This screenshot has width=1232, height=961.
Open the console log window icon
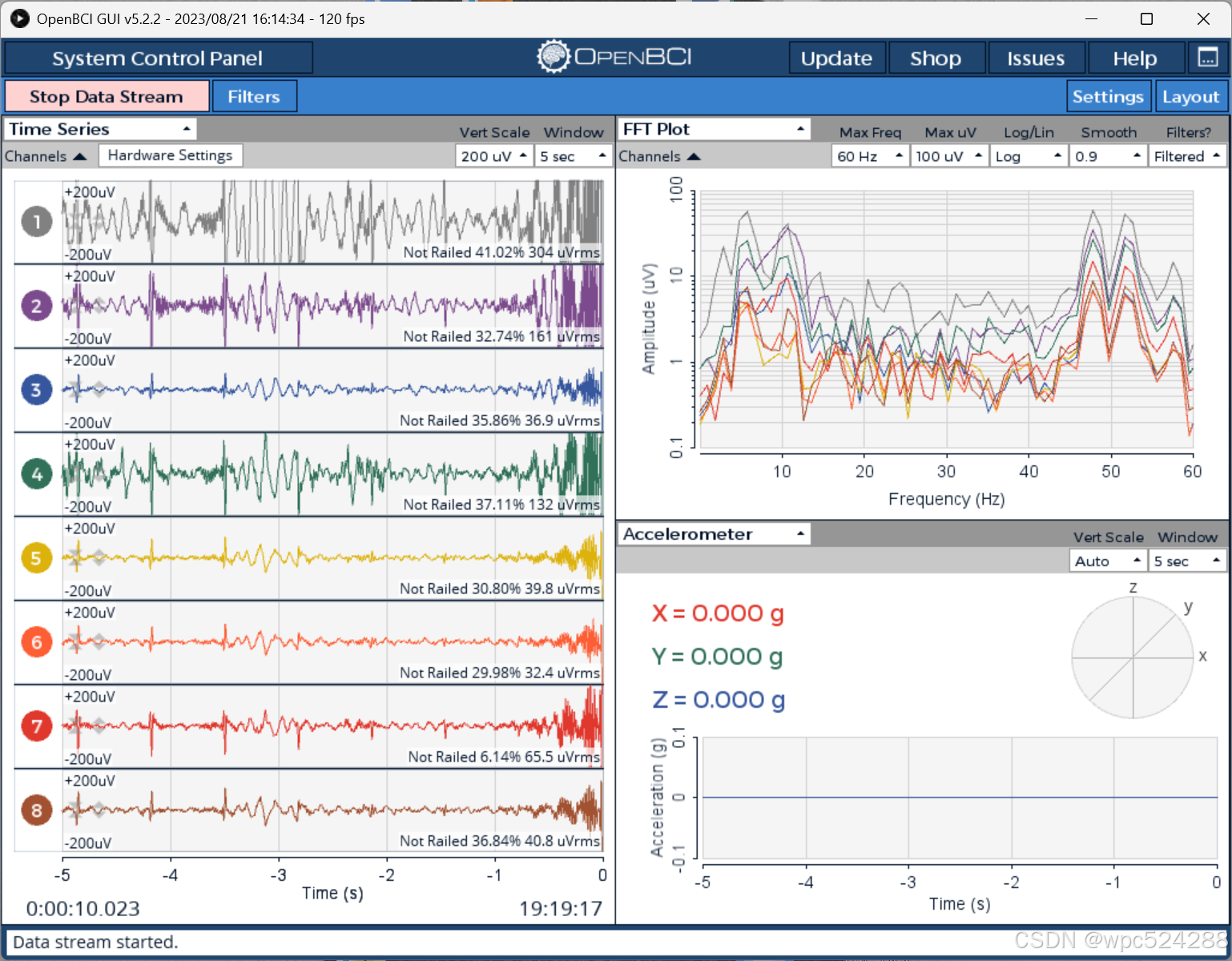point(1208,58)
